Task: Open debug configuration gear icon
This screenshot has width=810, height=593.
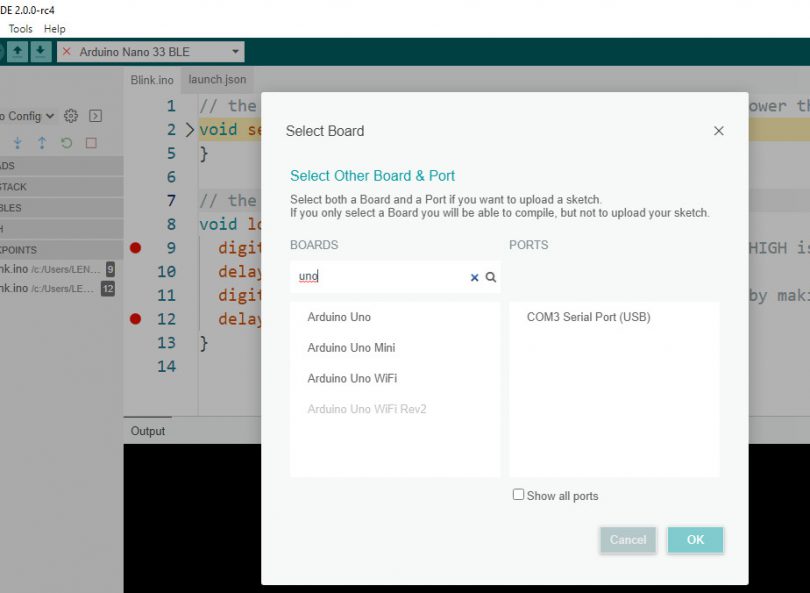Action: point(71,116)
